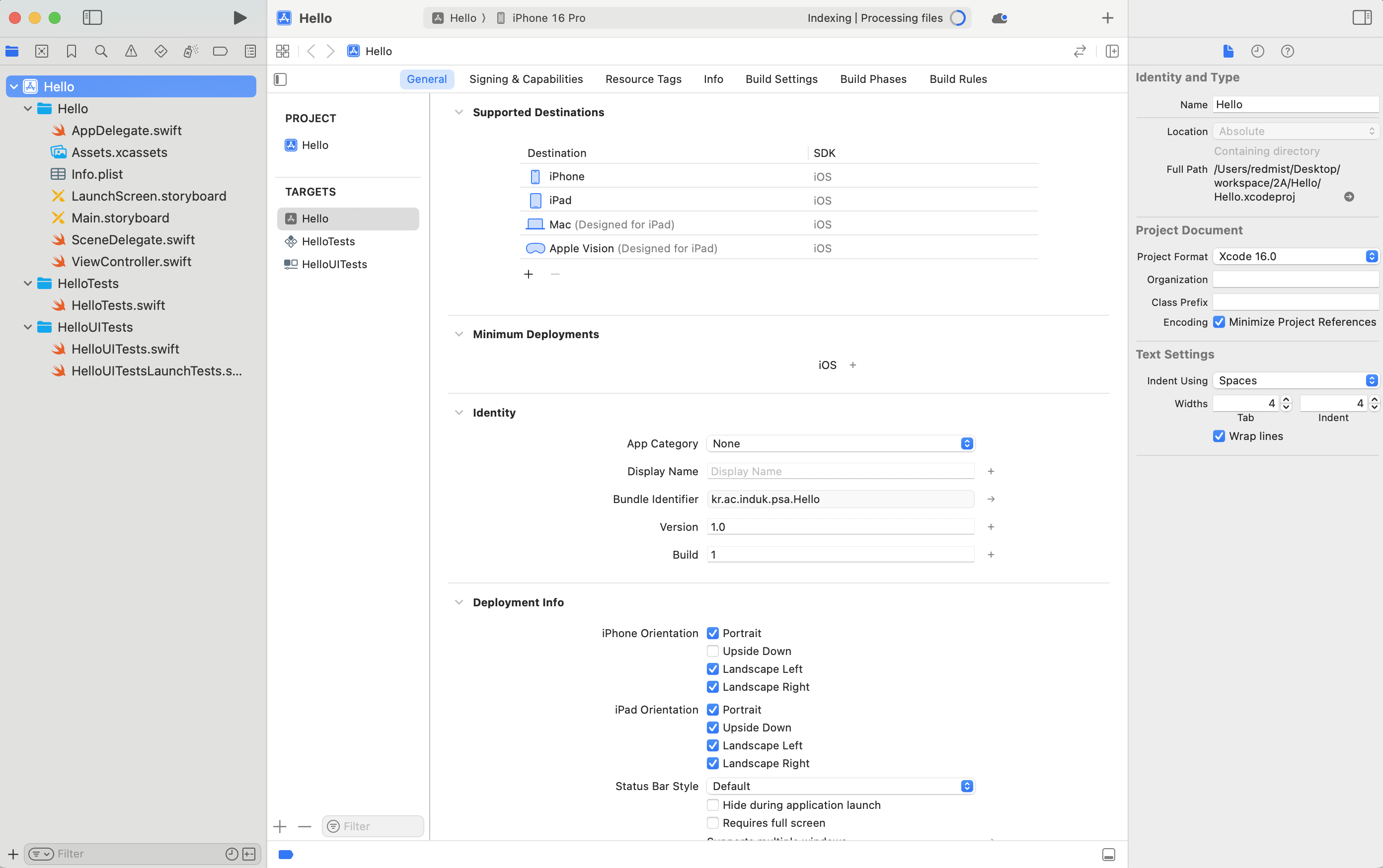Screen dimensions: 1383x868
Task: Open the App Category dropdown
Action: [840, 444]
